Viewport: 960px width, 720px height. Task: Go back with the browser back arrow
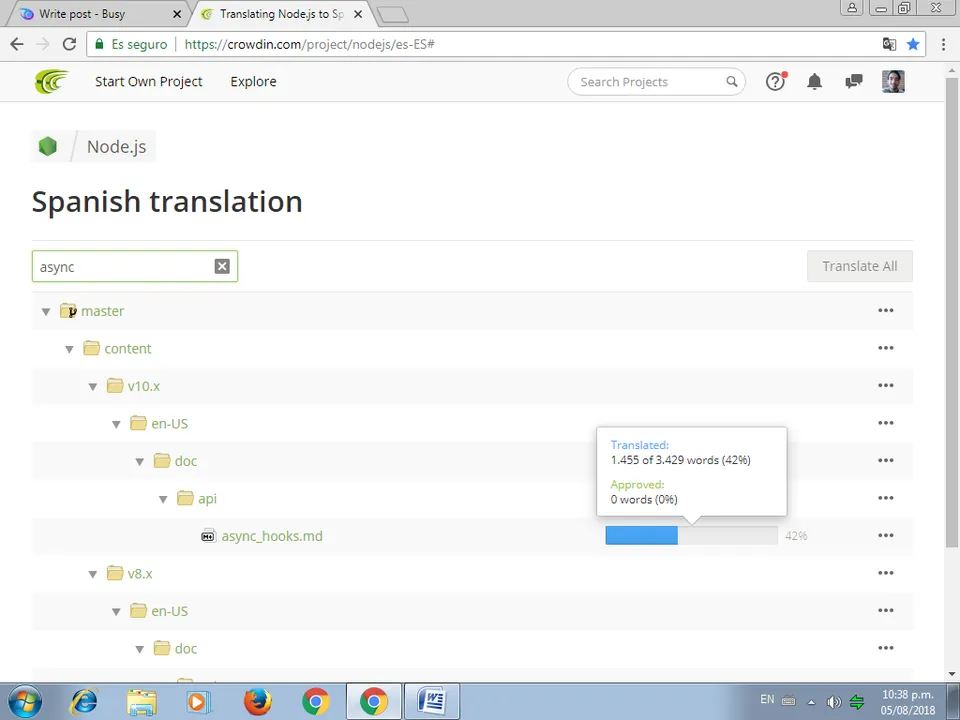[x=17, y=44]
